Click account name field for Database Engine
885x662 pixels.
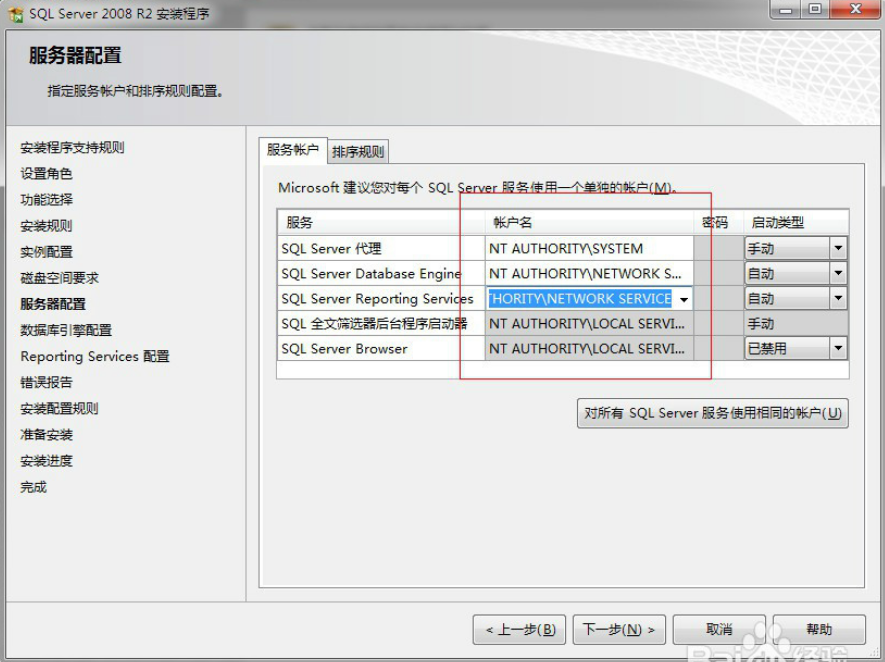[589, 274]
